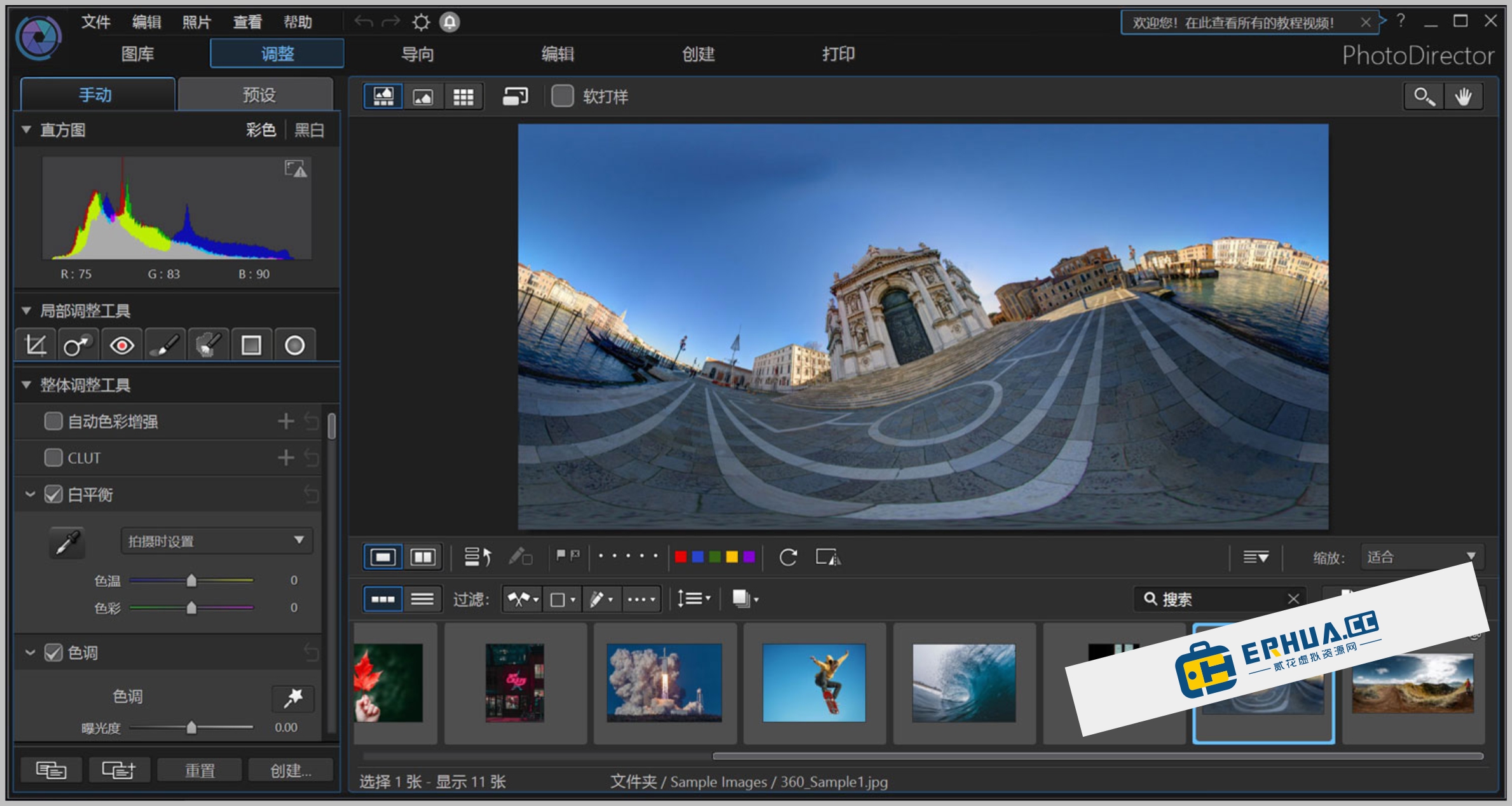
Task: Uncheck the 白平衡 white balance adjustment
Action: (53, 495)
